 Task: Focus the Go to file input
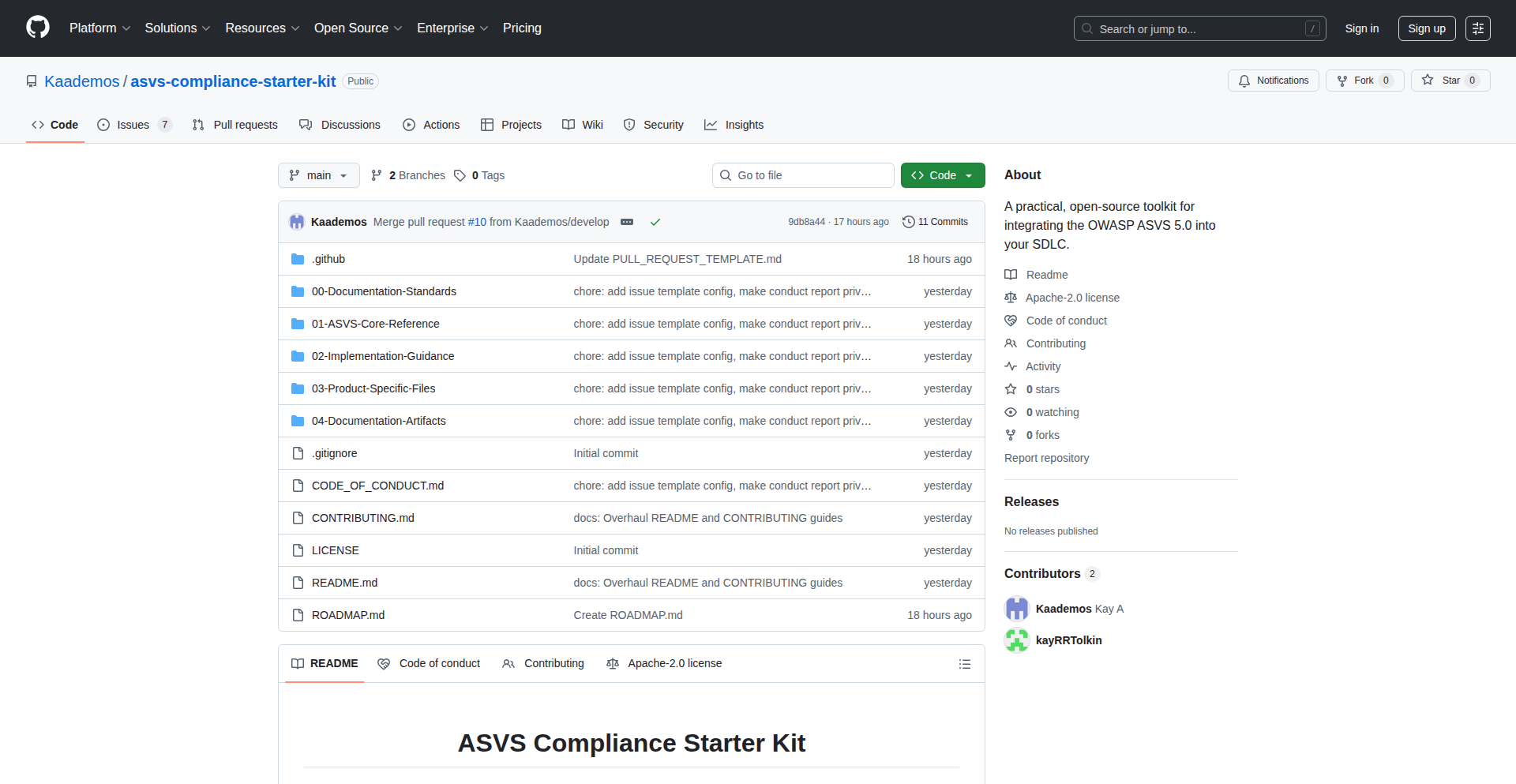[x=803, y=175]
